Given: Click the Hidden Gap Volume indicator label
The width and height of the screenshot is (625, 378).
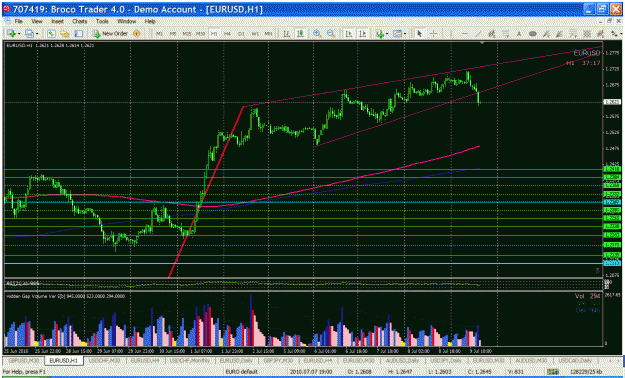Looking at the screenshot, I should pos(65,296).
